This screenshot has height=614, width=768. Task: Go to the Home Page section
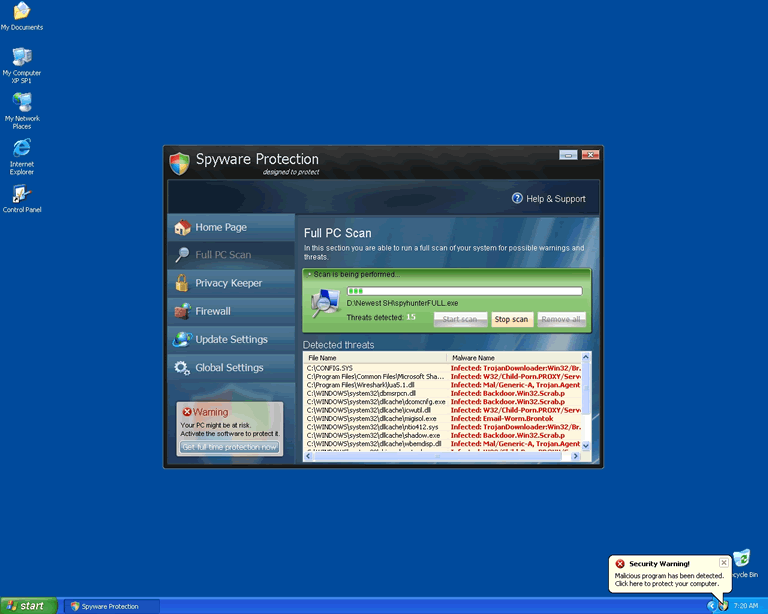221,227
